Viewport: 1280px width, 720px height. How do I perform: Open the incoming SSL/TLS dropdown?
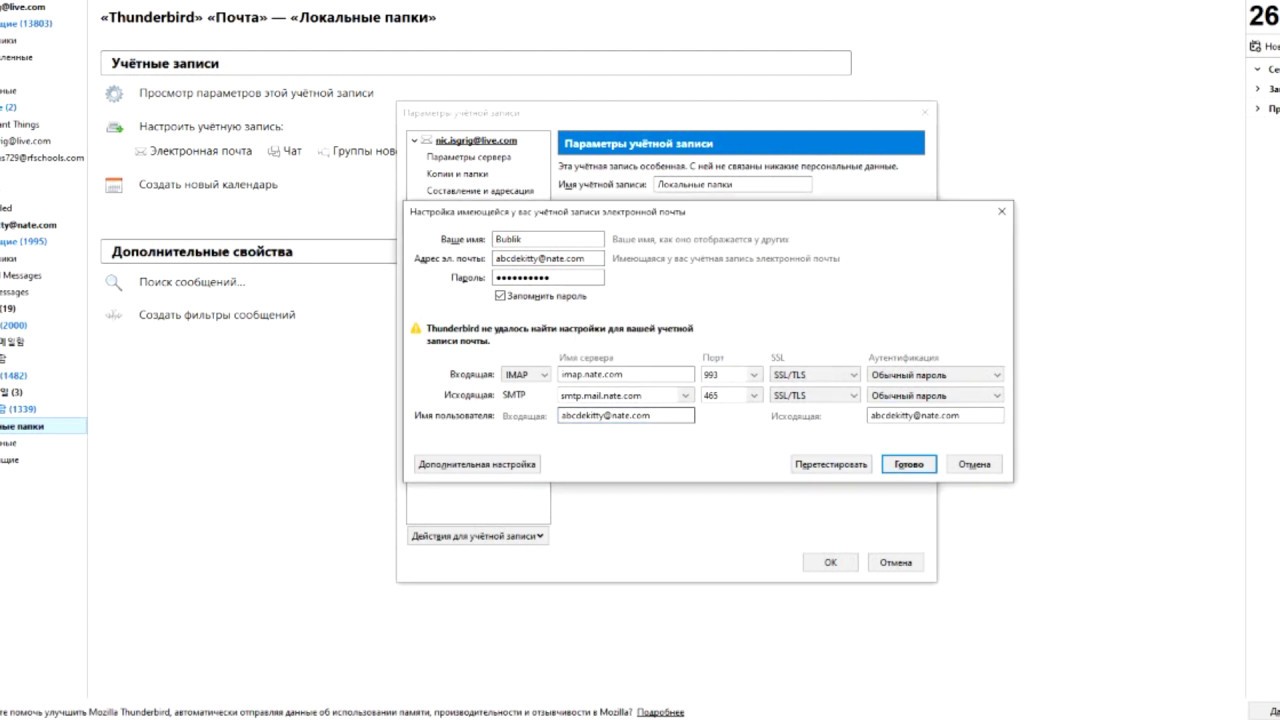[x=815, y=375]
